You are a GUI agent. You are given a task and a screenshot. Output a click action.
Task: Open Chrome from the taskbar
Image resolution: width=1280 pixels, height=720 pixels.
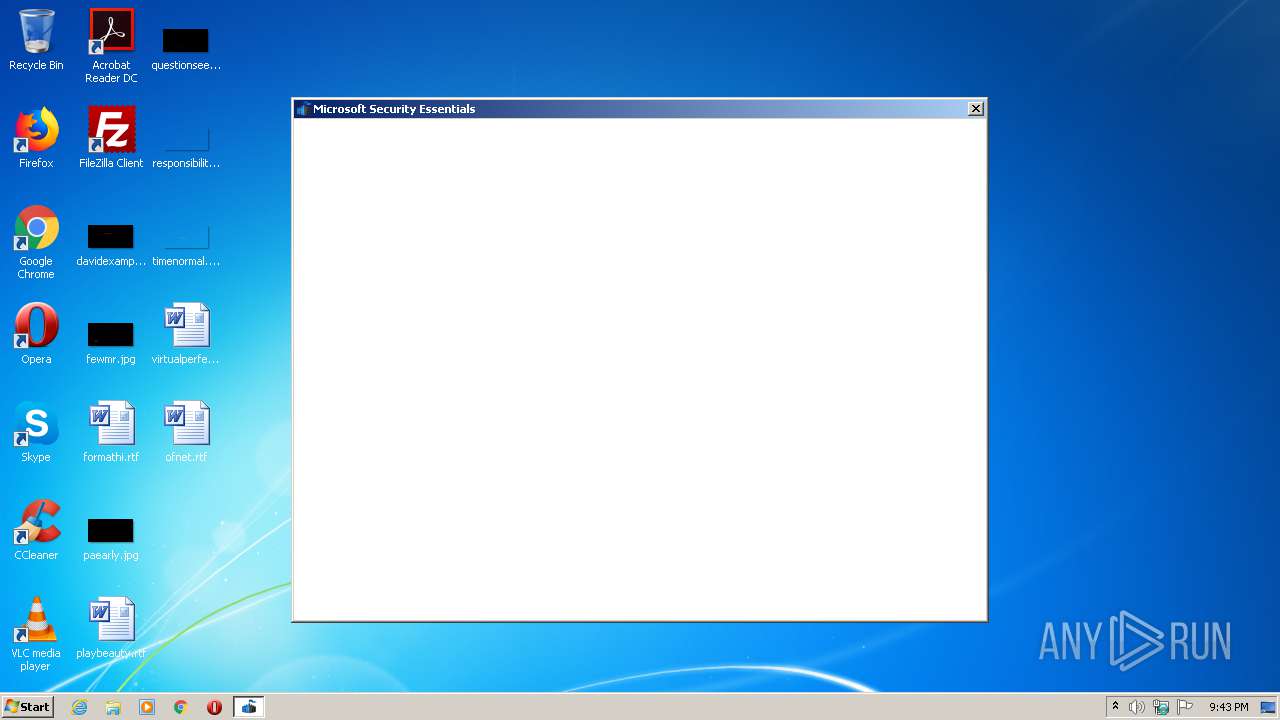(181, 707)
